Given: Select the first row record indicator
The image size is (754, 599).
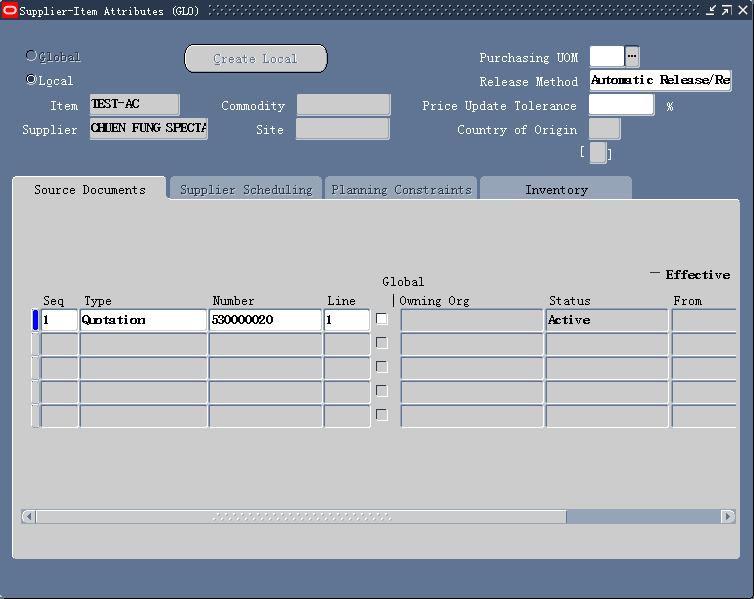Looking at the screenshot, I should (x=36, y=320).
